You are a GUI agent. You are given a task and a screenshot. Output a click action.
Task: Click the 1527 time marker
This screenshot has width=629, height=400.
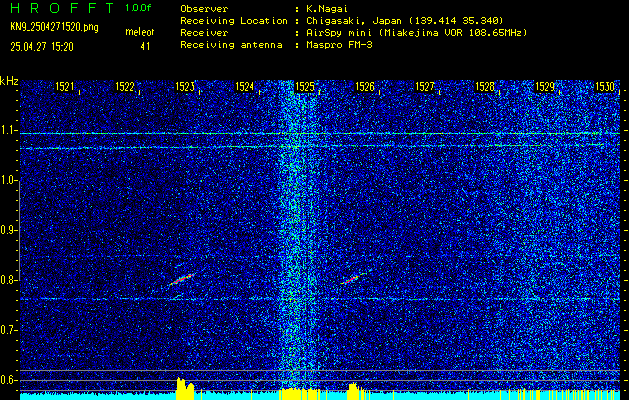[x=424, y=87]
